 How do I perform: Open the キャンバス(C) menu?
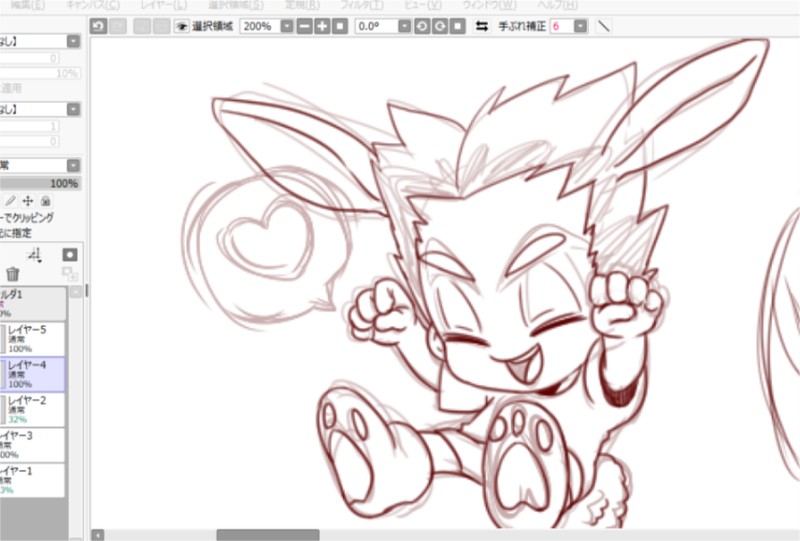[93, 6]
